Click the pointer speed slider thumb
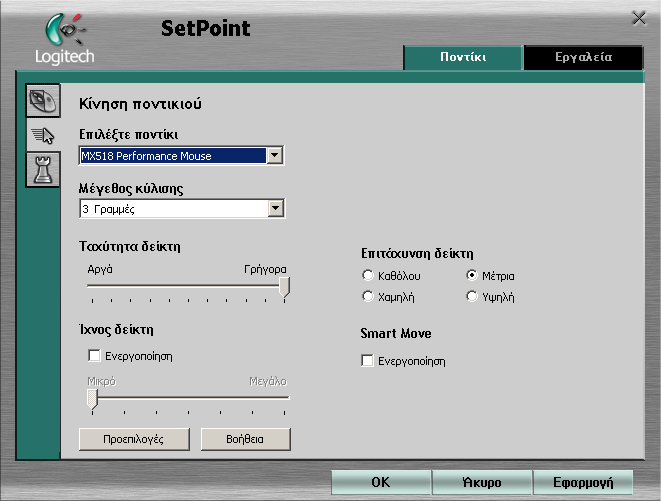Image resolution: width=661 pixels, height=501 pixels. (285, 287)
